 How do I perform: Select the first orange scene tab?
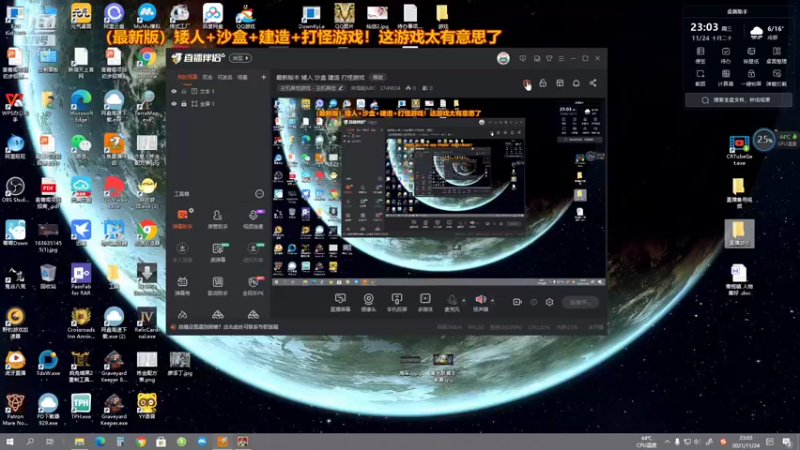coord(187,77)
